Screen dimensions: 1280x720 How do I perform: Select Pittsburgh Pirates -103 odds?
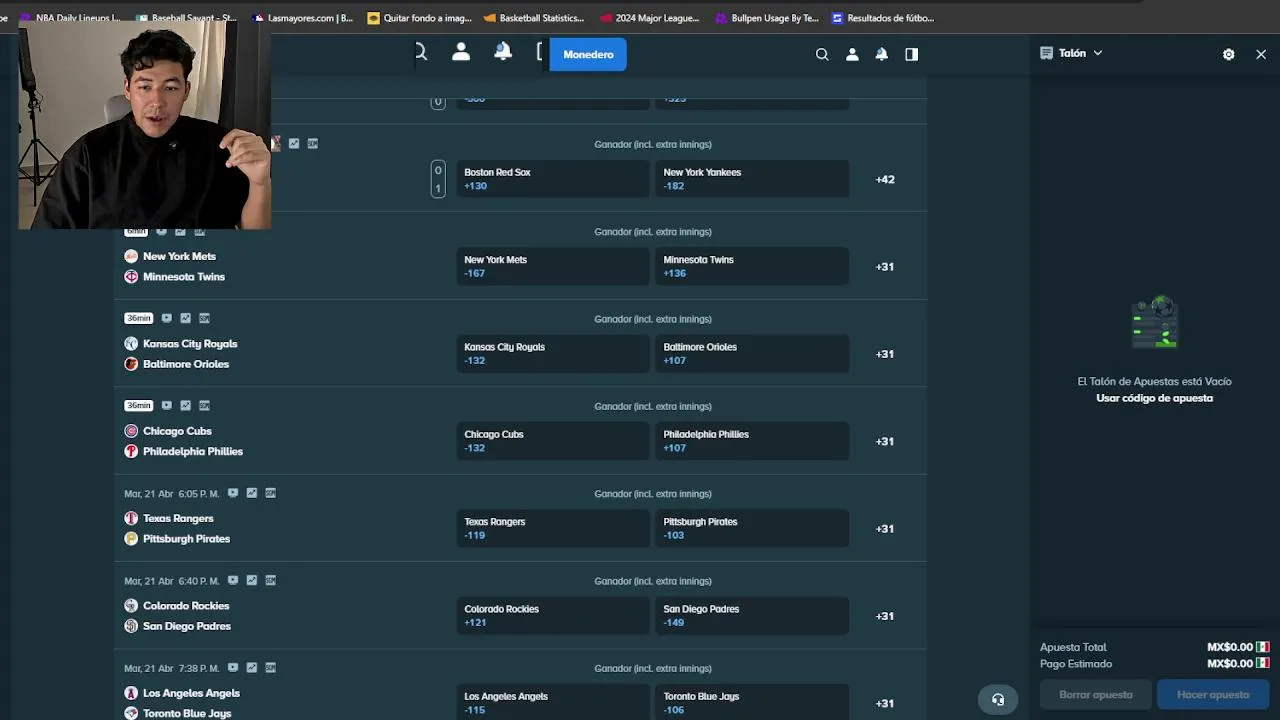pyautogui.click(x=752, y=528)
